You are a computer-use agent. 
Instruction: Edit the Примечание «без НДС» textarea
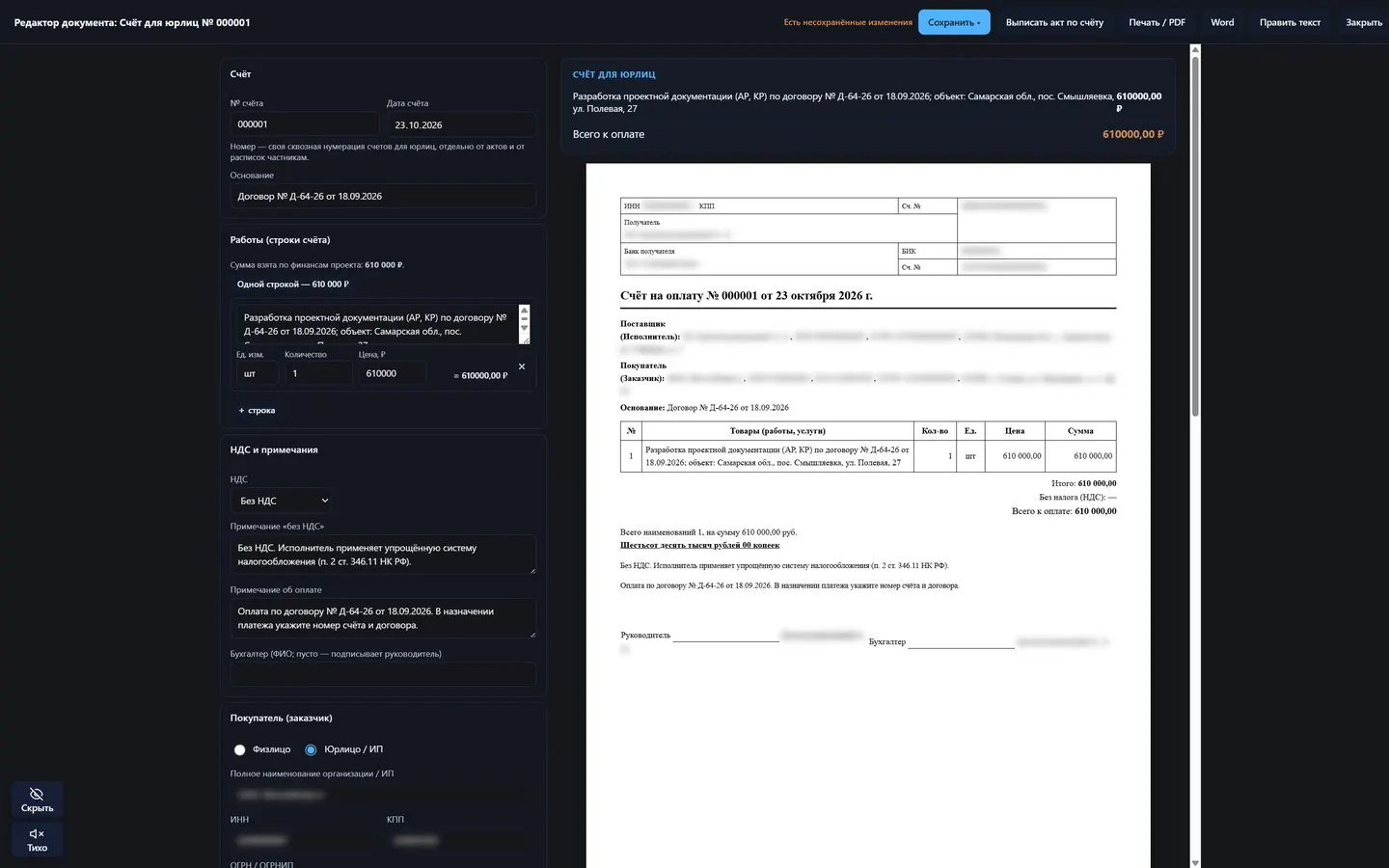(x=383, y=555)
